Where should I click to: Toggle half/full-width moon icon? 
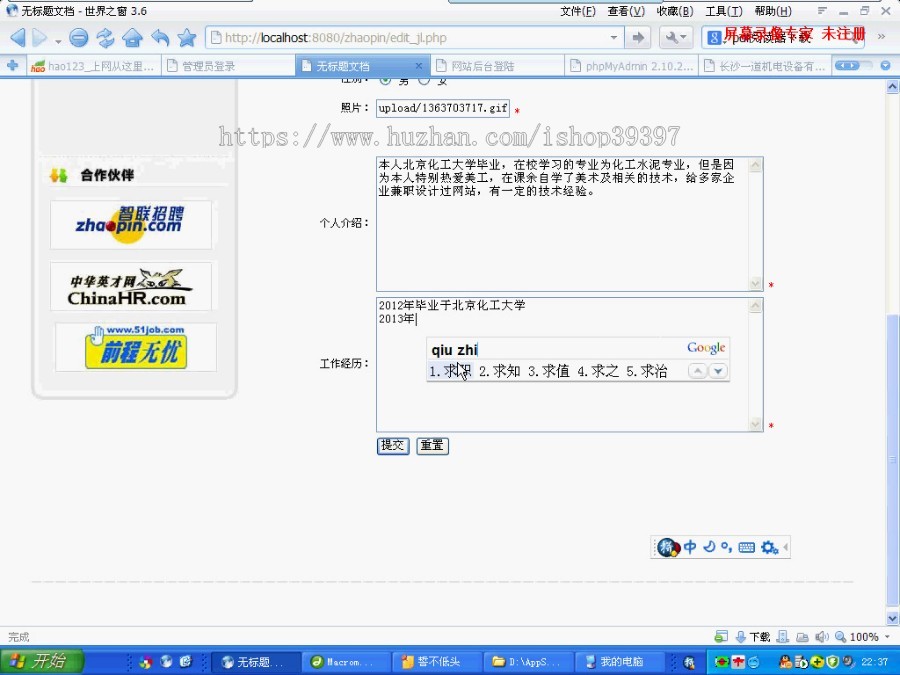709,547
